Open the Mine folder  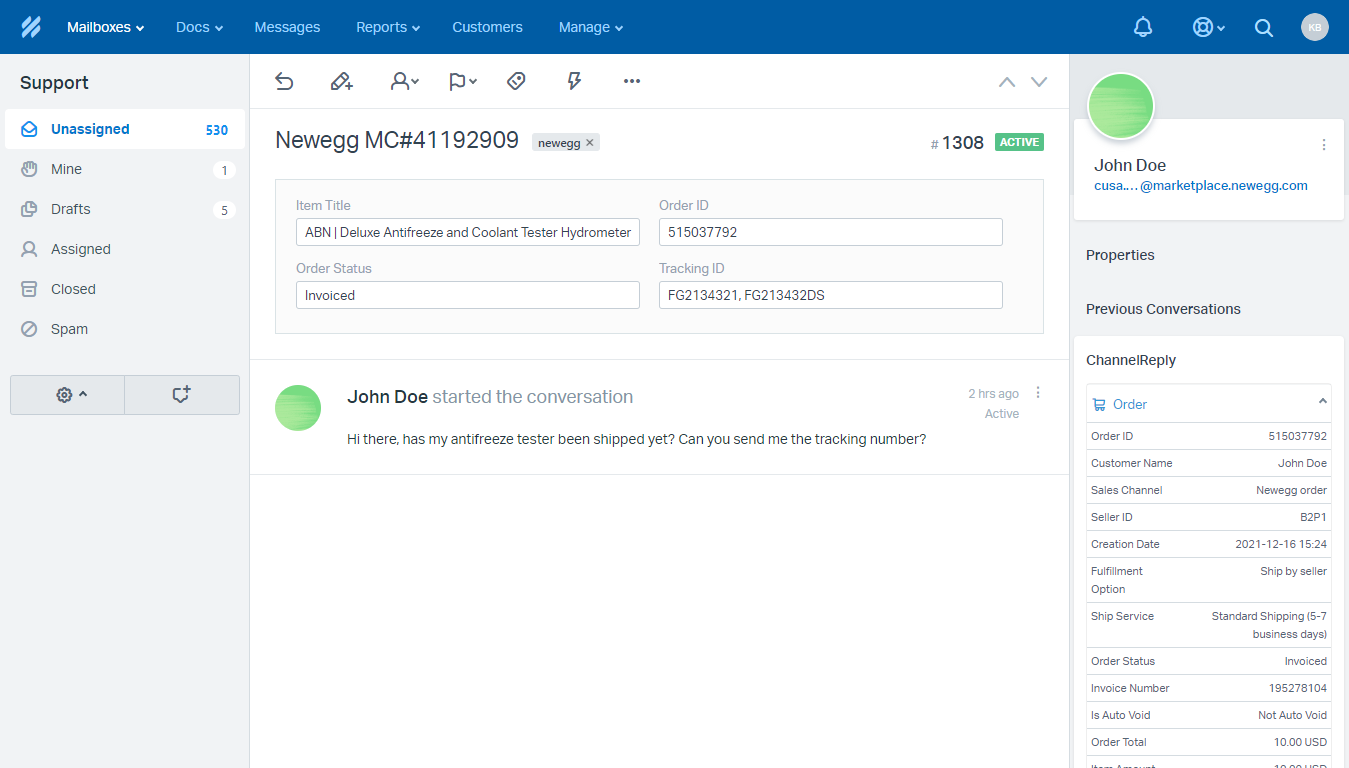click(x=125, y=169)
